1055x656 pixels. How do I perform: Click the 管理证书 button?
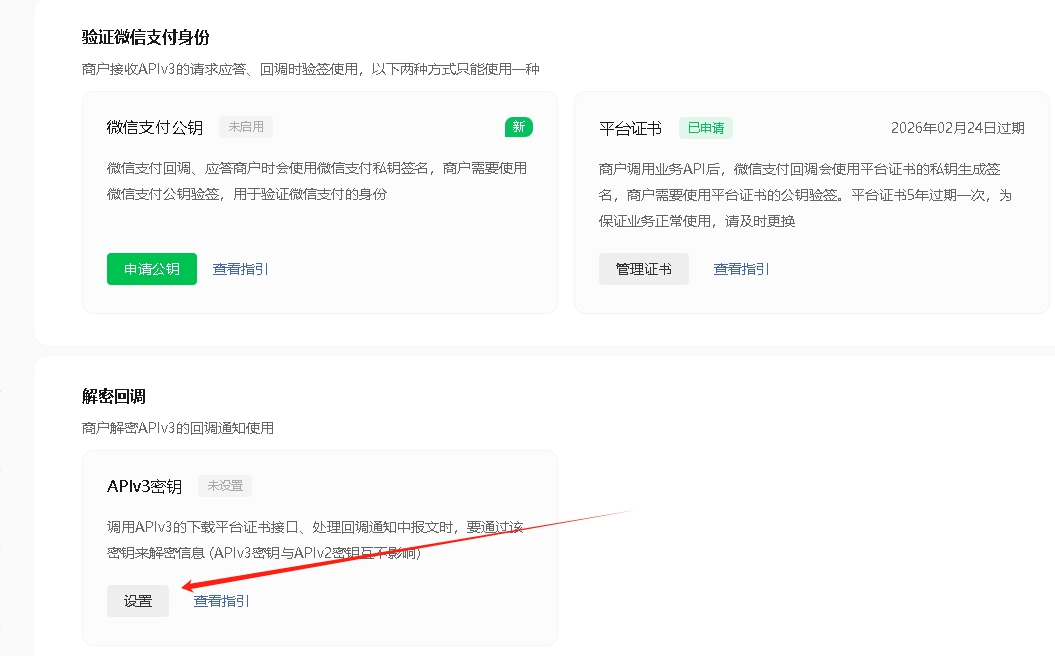(644, 269)
